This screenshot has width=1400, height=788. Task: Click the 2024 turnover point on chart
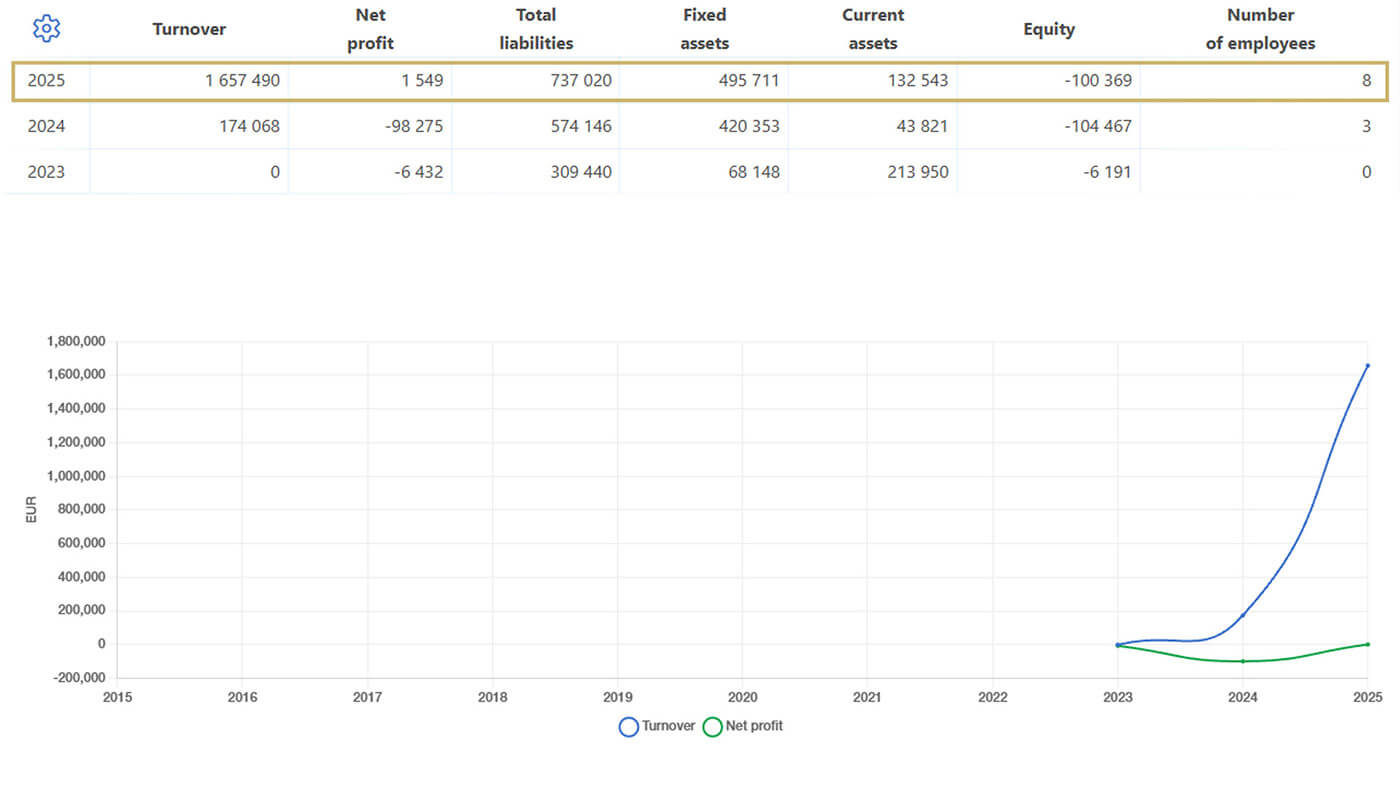1243,615
